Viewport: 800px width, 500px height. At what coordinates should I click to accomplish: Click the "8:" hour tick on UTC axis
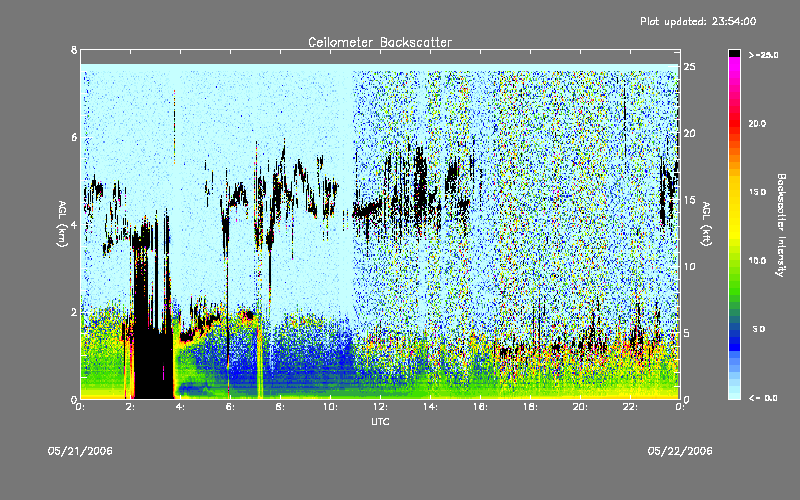280,407
